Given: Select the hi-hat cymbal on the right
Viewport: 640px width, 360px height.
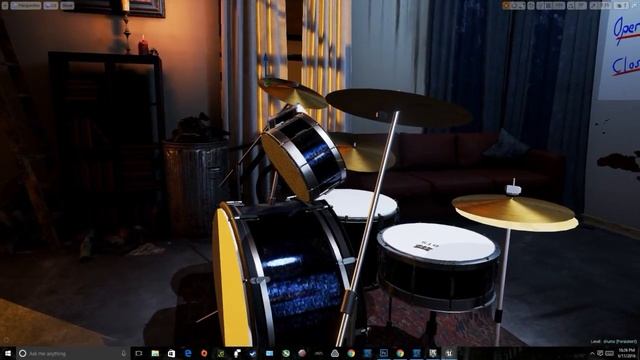Looking at the screenshot, I should point(514,212).
